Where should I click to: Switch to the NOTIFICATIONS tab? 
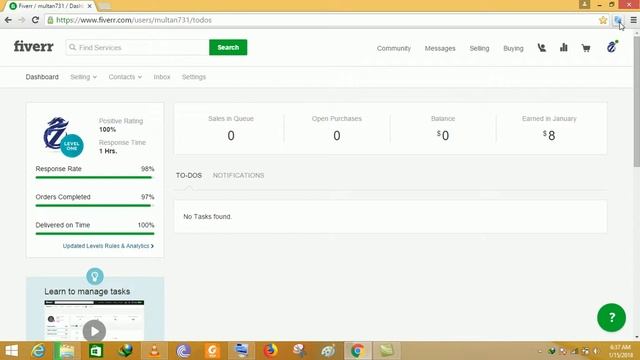(238, 176)
